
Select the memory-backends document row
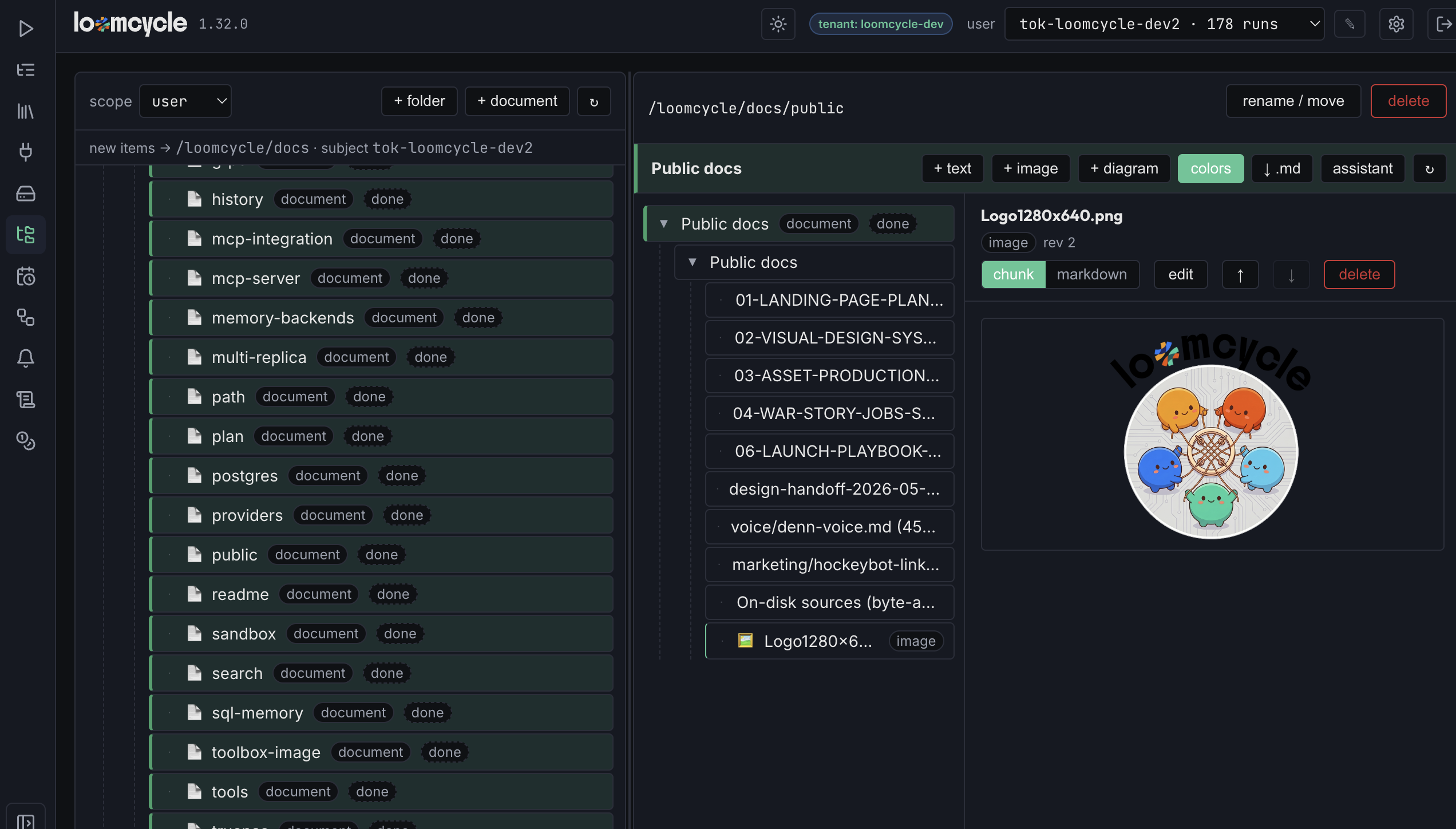[381, 318]
